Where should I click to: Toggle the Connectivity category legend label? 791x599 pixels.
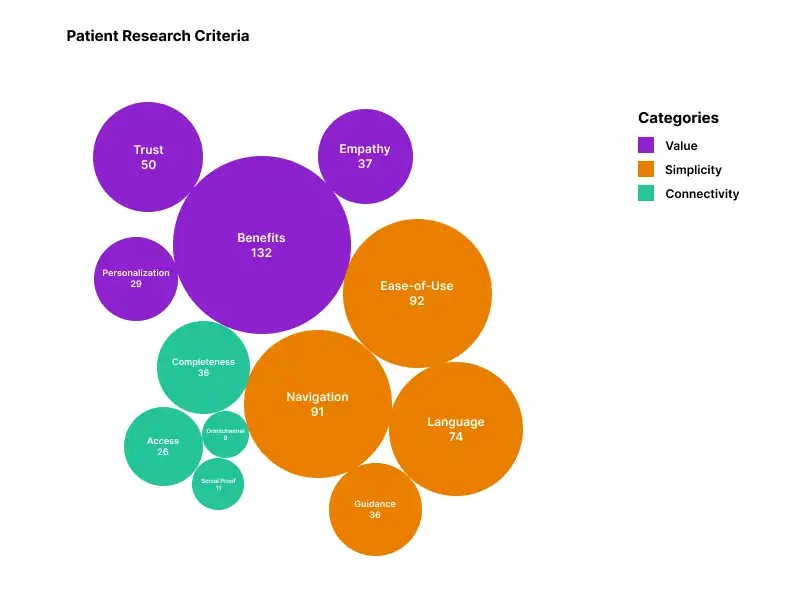702,194
